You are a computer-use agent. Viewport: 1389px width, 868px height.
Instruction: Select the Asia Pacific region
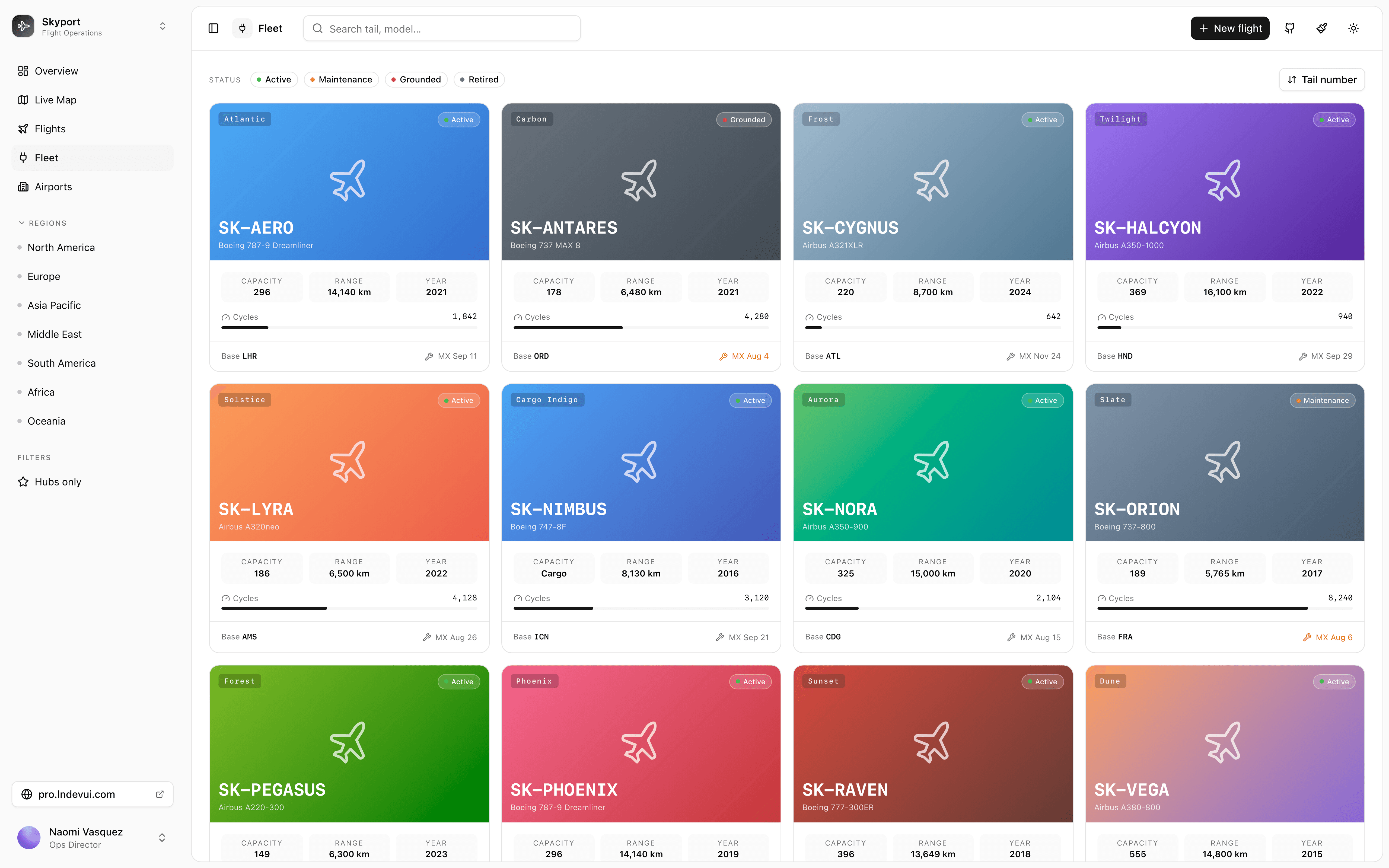(x=93, y=305)
